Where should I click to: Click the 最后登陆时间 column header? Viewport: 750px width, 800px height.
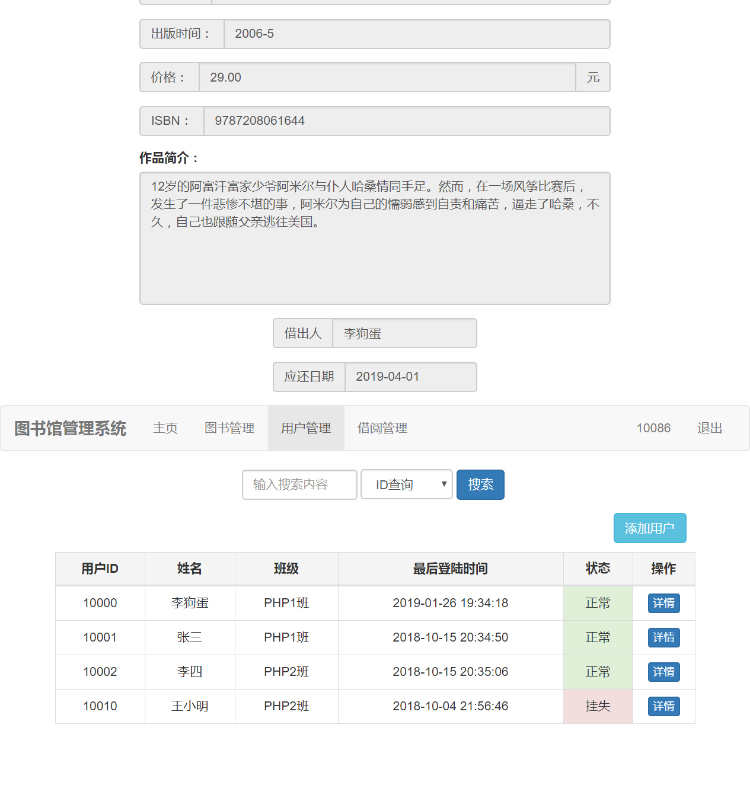click(451, 568)
